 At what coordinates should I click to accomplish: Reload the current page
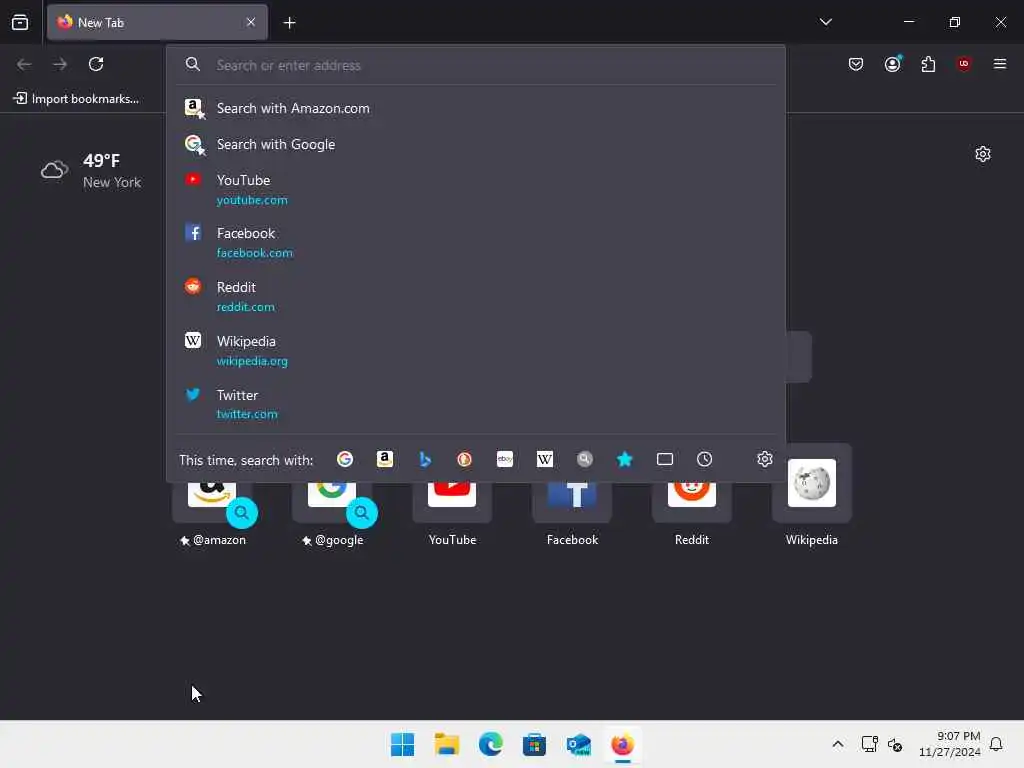coord(96,64)
